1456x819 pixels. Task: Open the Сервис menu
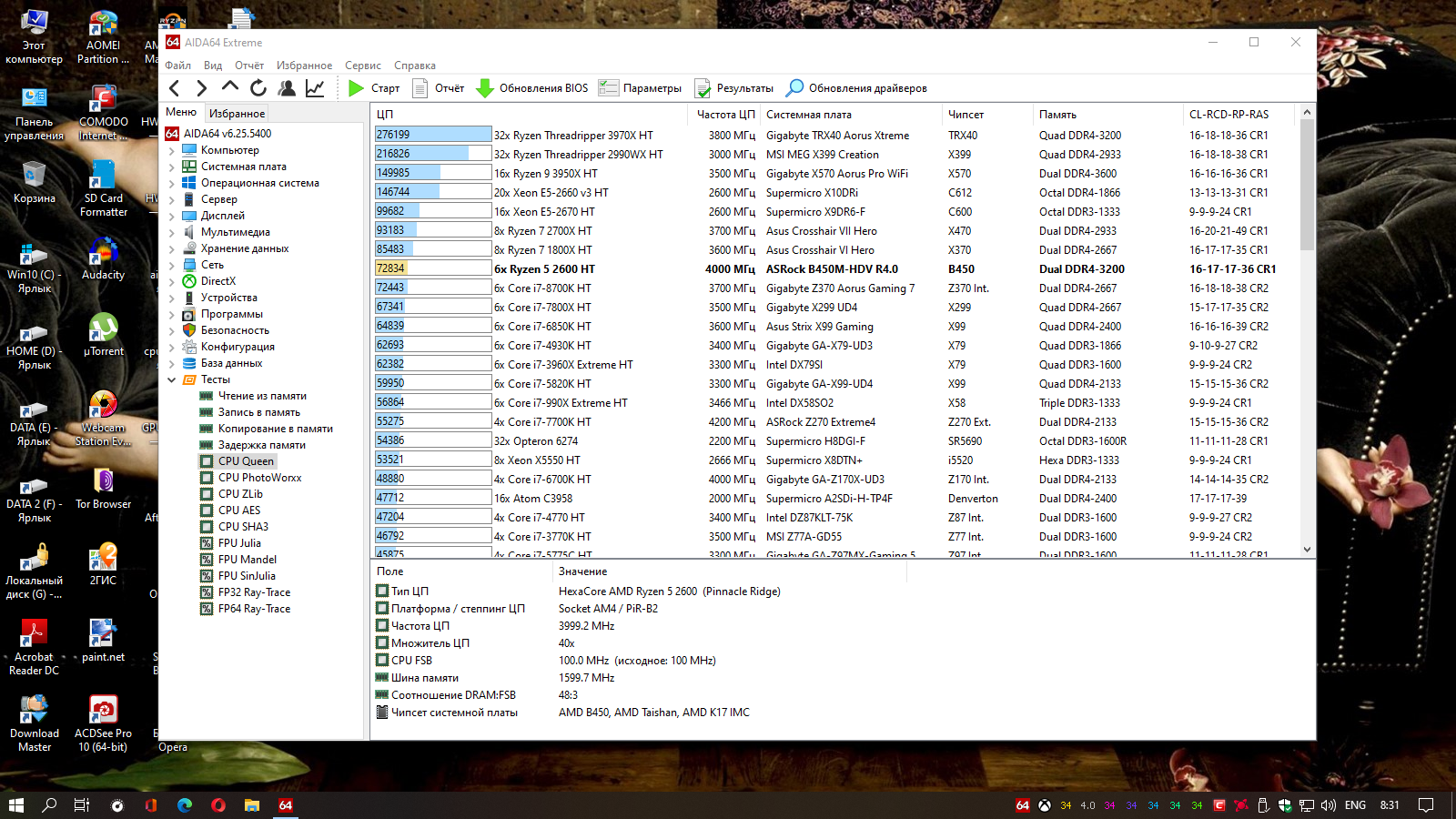pyautogui.click(x=363, y=66)
